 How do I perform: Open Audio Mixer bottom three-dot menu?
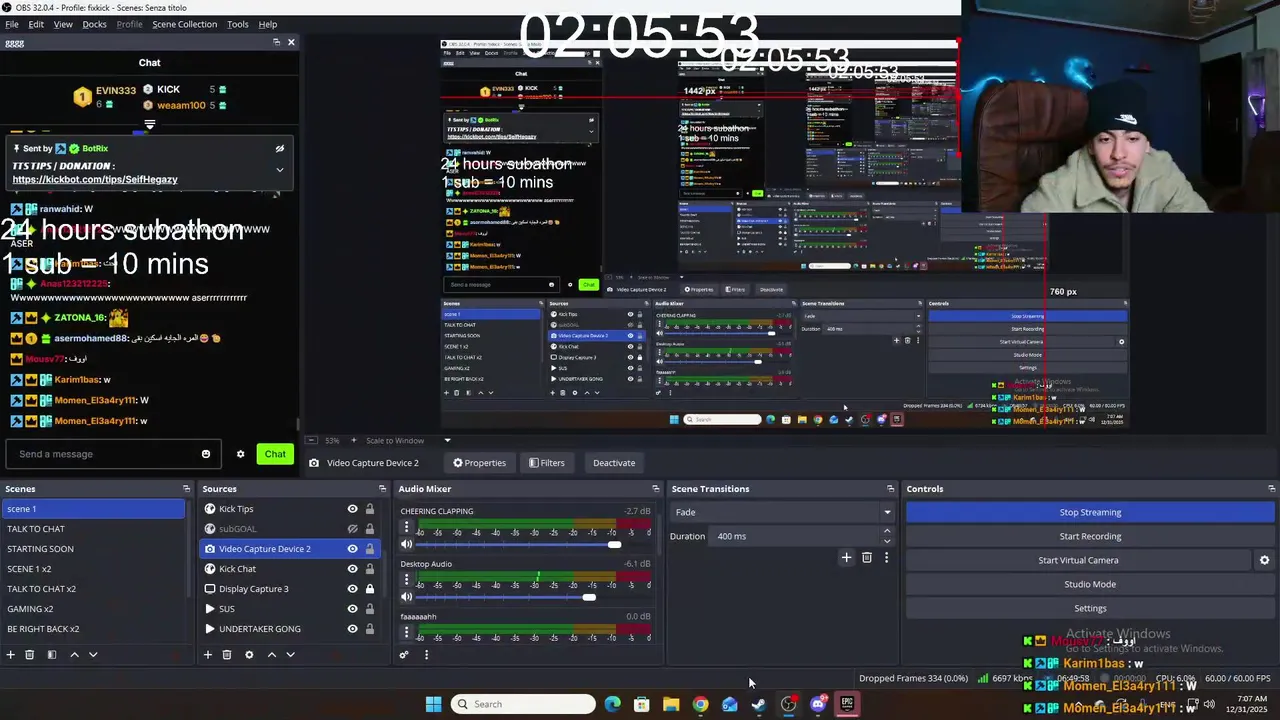coord(426,655)
